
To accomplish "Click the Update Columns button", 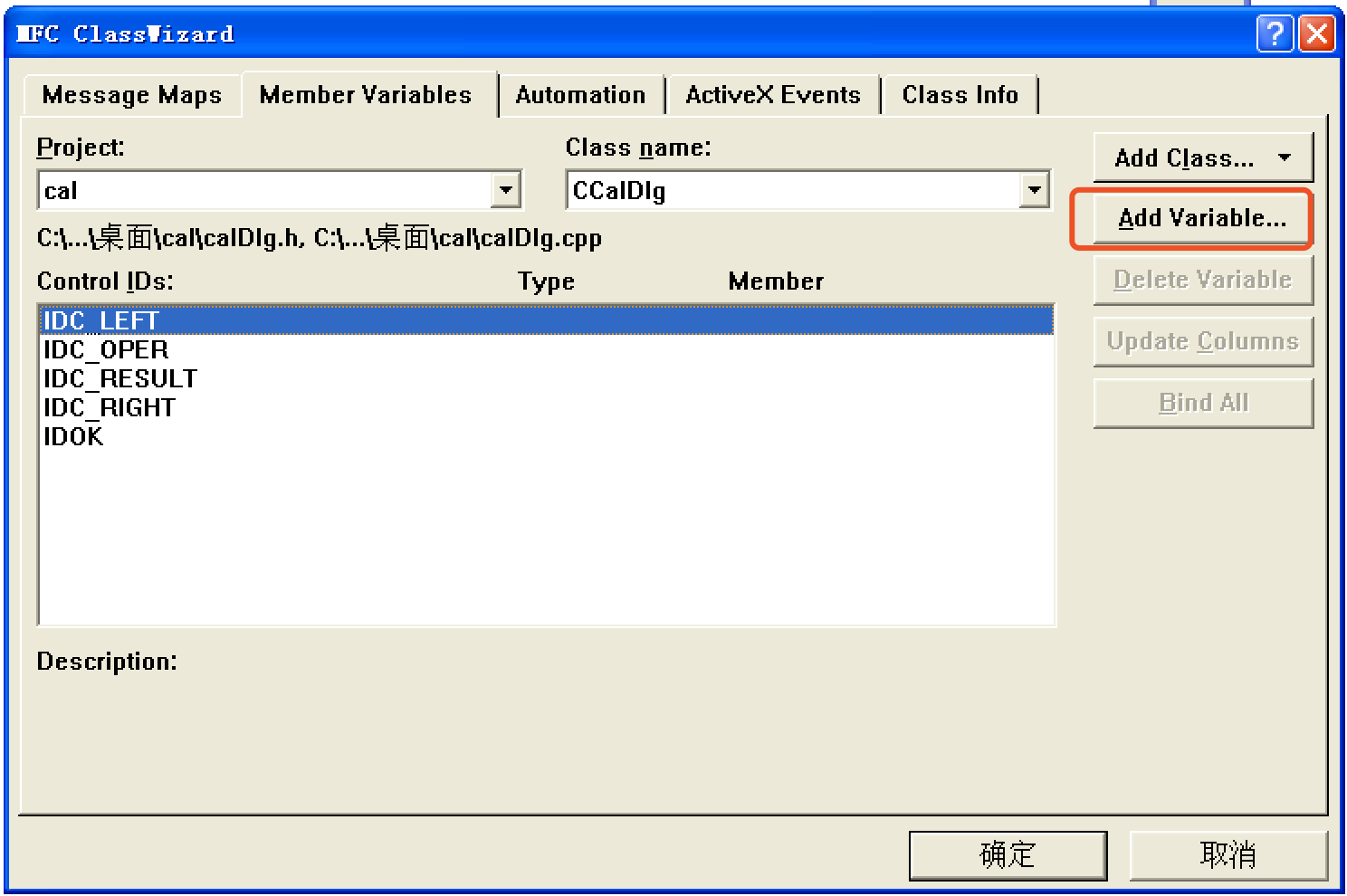I will click(x=1202, y=341).
